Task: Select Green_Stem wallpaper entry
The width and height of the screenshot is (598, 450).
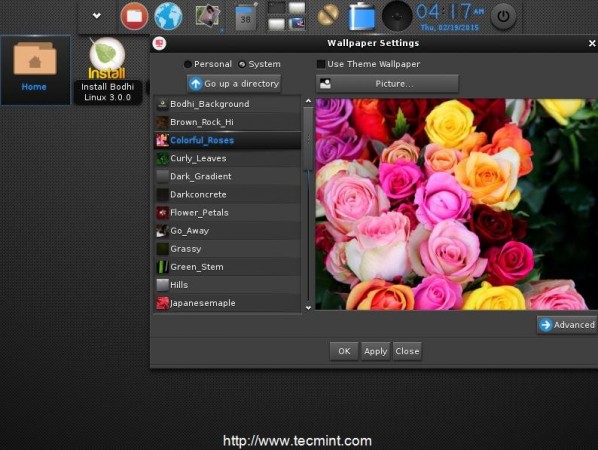Action: (228, 267)
